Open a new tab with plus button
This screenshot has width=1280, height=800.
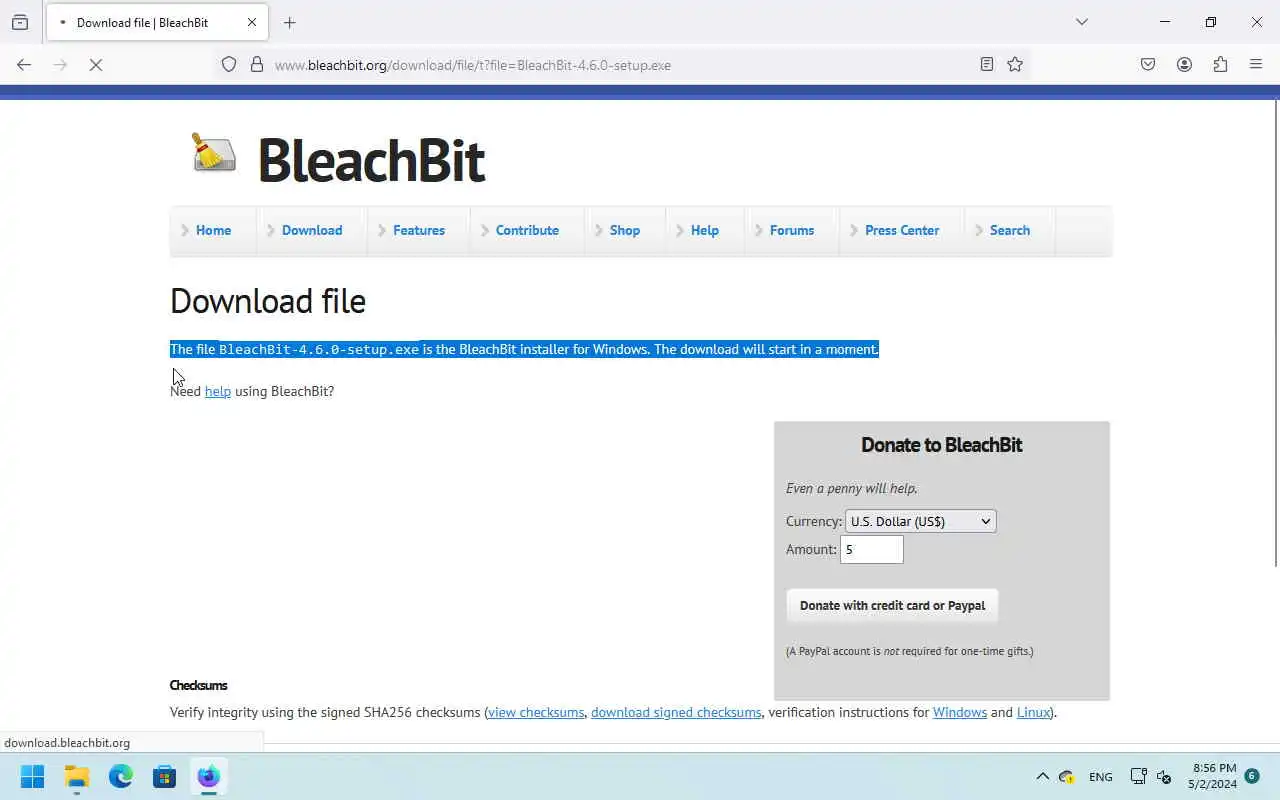point(290,22)
